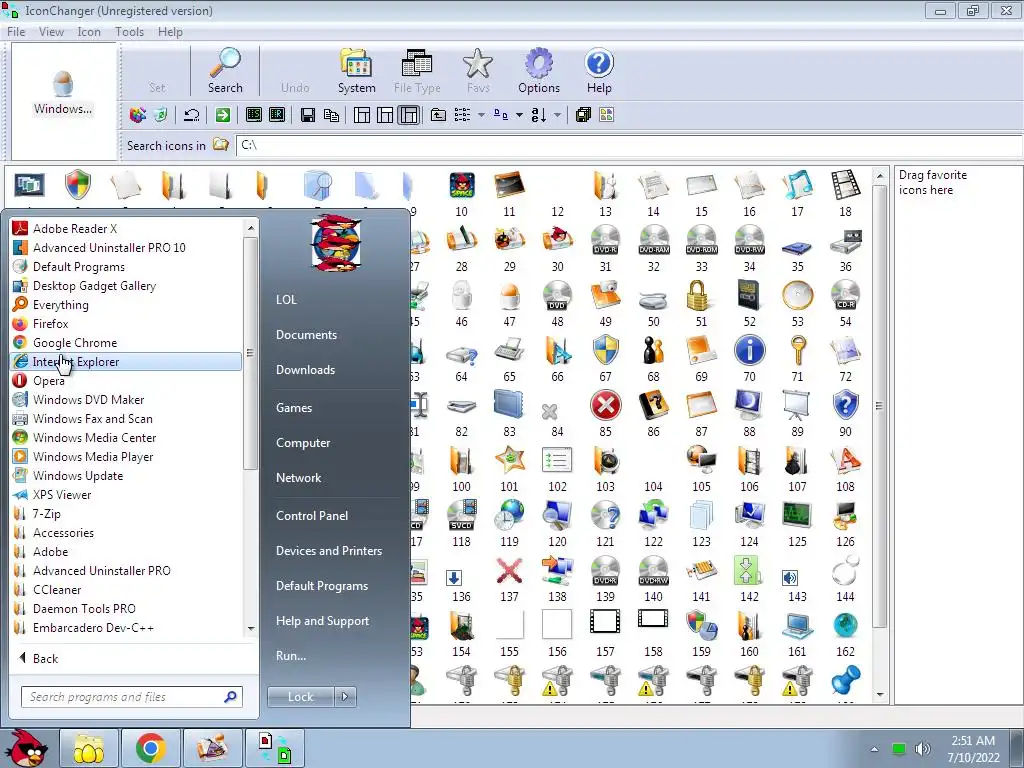
Task: Launch Internet Explorer from Start menu
Action: pyautogui.click(x=126, y=362)
